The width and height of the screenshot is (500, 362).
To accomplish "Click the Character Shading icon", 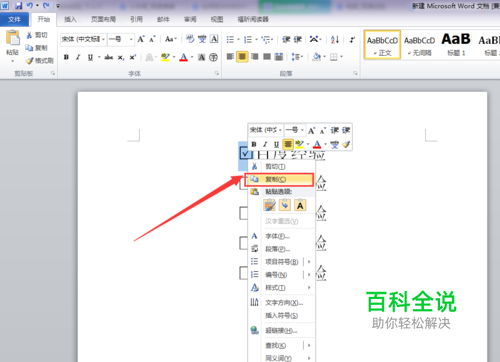I will coord(201,57).
